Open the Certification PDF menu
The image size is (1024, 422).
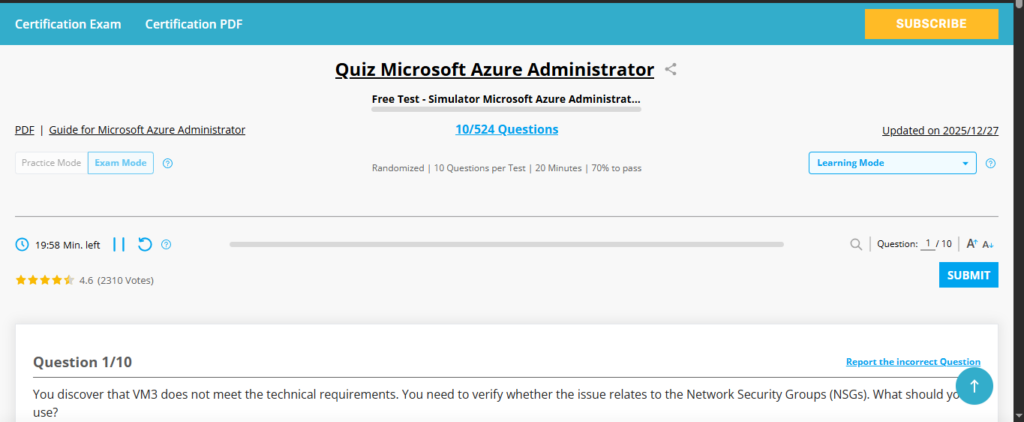coord(193,24)
